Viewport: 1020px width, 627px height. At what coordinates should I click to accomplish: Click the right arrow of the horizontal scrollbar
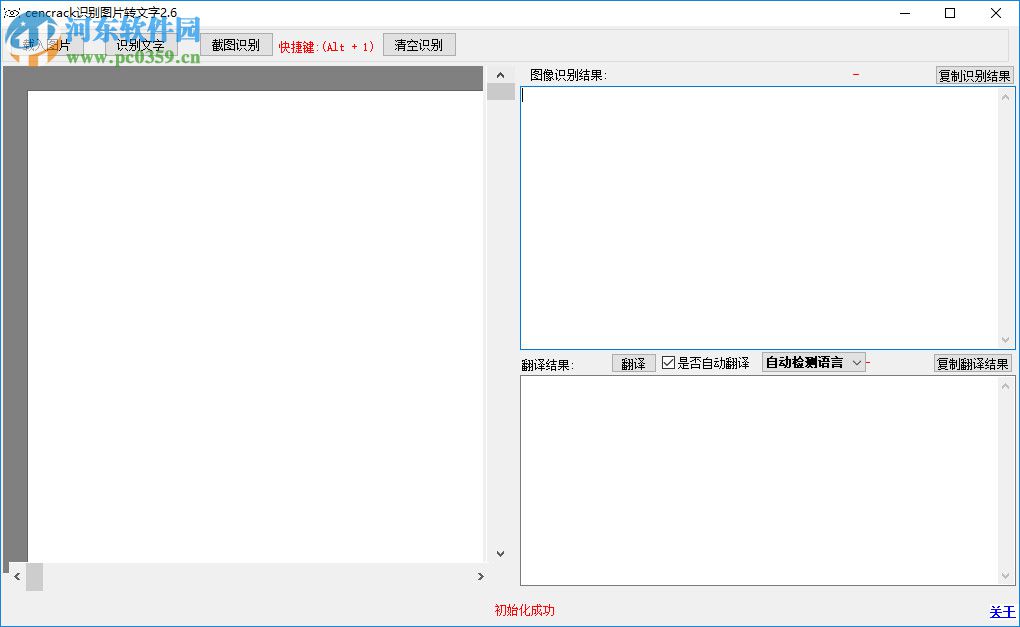pos(480,576)
